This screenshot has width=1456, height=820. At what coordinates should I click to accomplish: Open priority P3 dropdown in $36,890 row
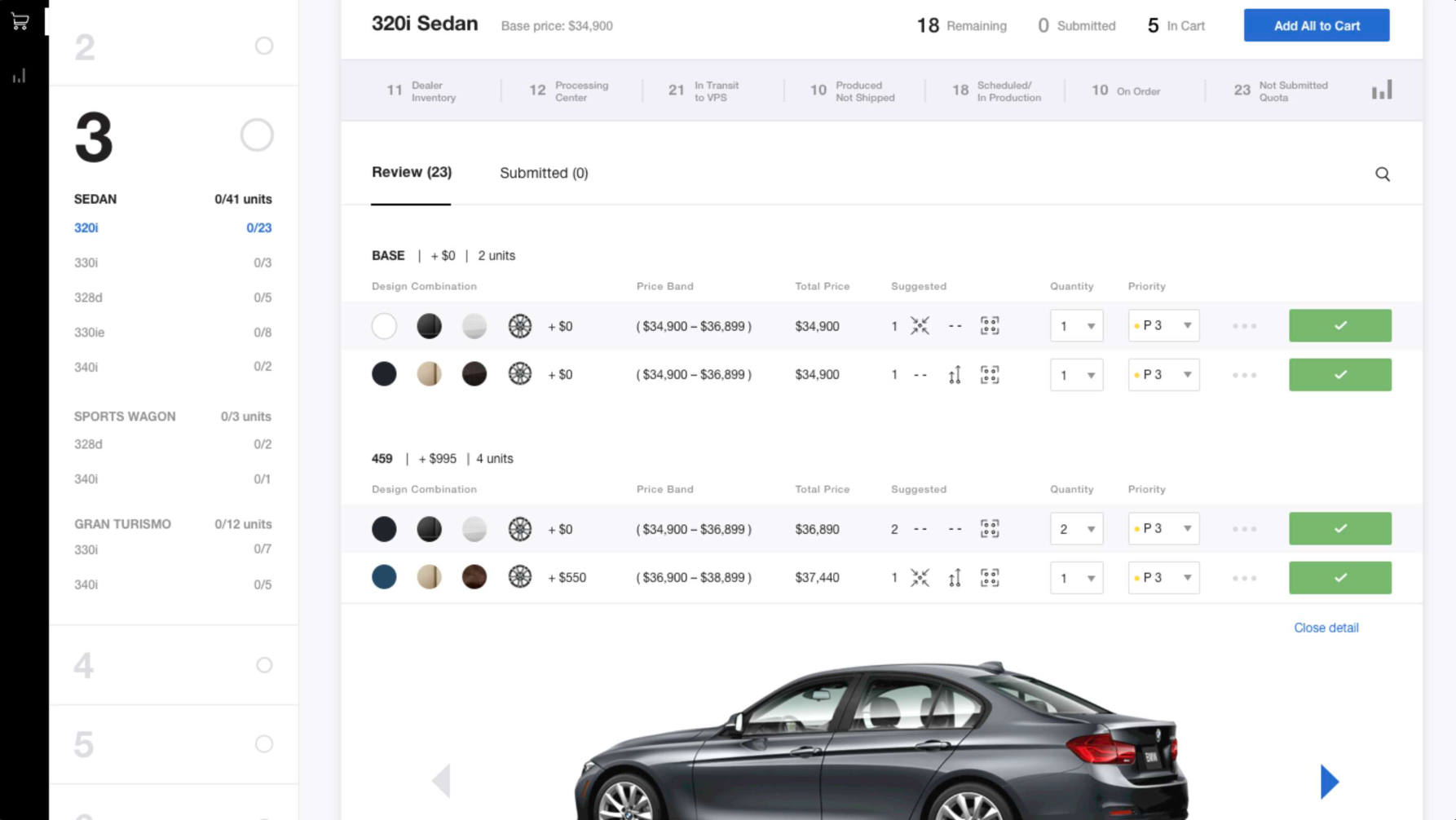(x=1163, y=528)
